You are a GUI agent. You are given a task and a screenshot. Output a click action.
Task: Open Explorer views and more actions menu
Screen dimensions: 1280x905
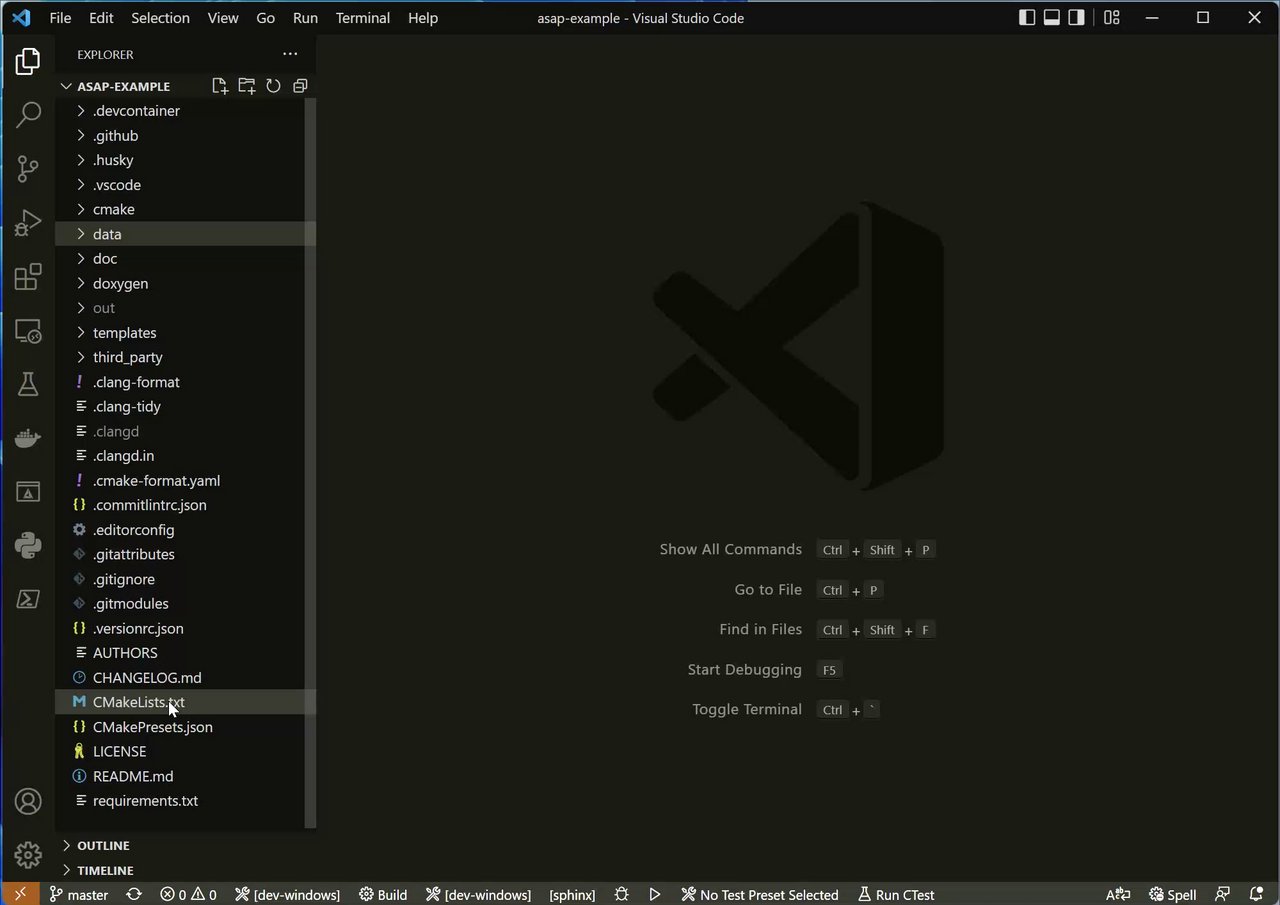(x=290, y=54)
